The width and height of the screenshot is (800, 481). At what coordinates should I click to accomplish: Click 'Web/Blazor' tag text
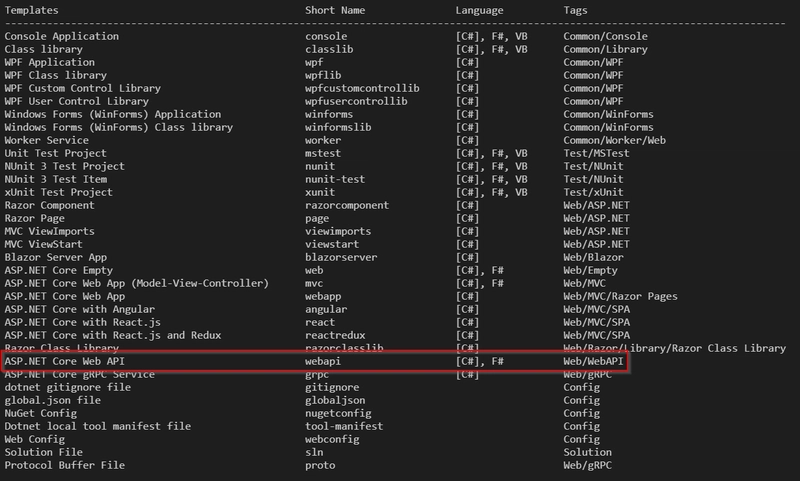[593, 258]
